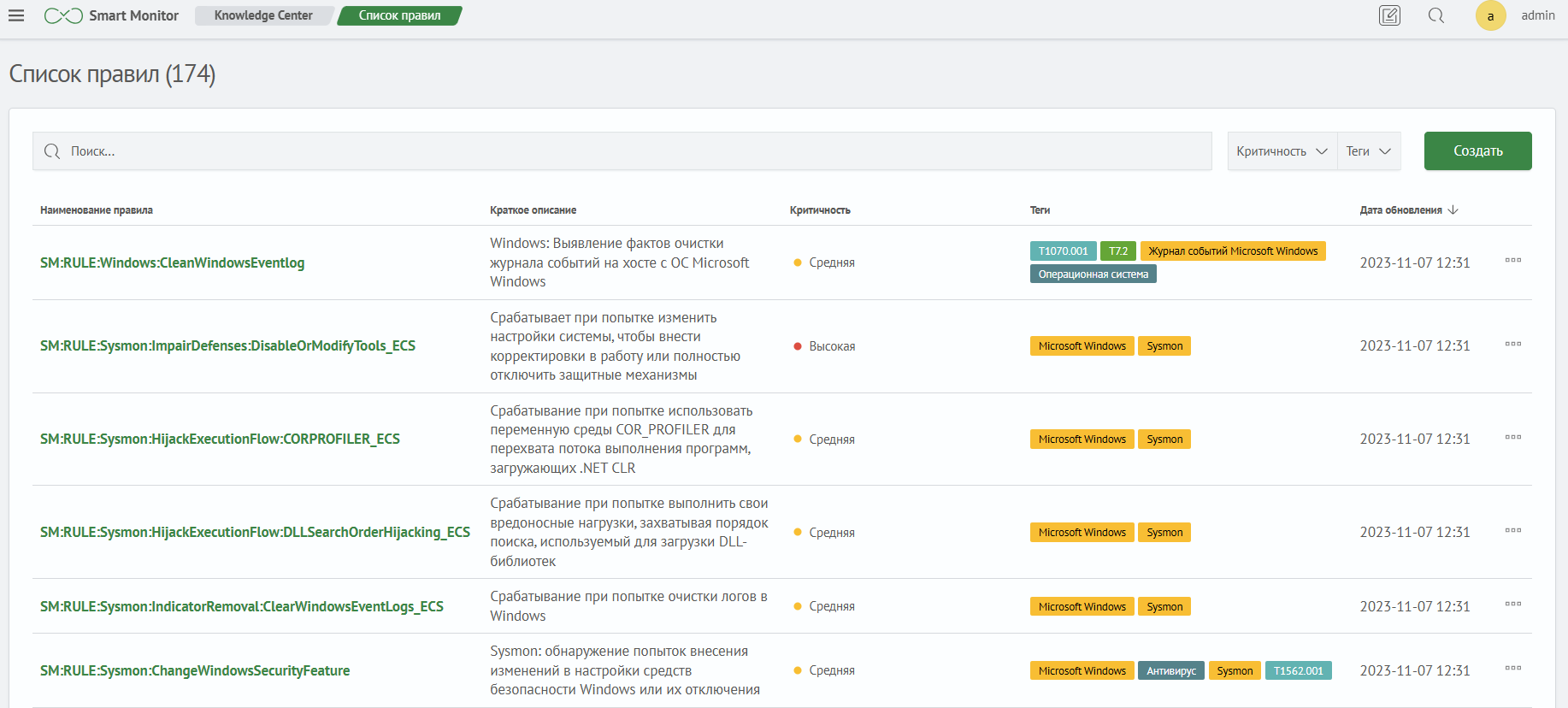The width and height of the screenshot is (1568, 708).
Task: Click the T1562.001 tag
Action: [x=1299, y=670]
